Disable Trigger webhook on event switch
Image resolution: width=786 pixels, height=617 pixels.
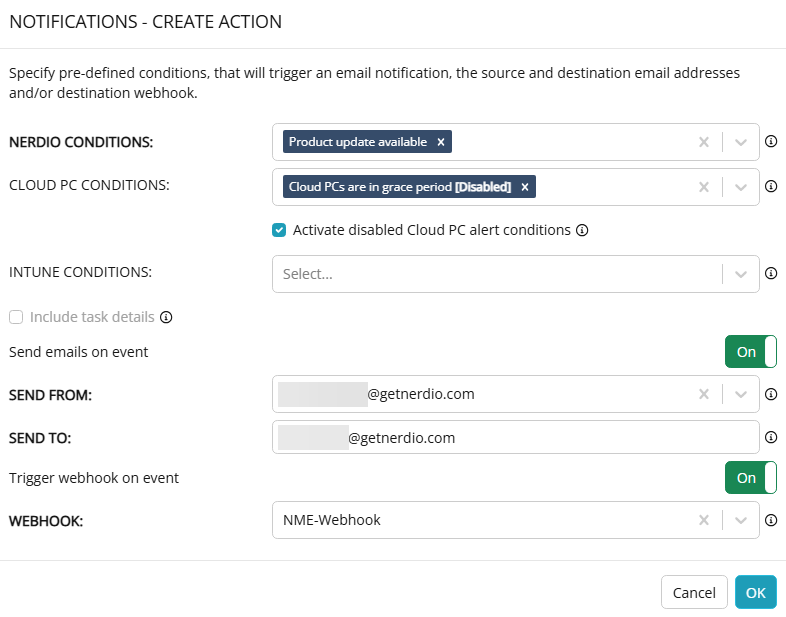750,478
